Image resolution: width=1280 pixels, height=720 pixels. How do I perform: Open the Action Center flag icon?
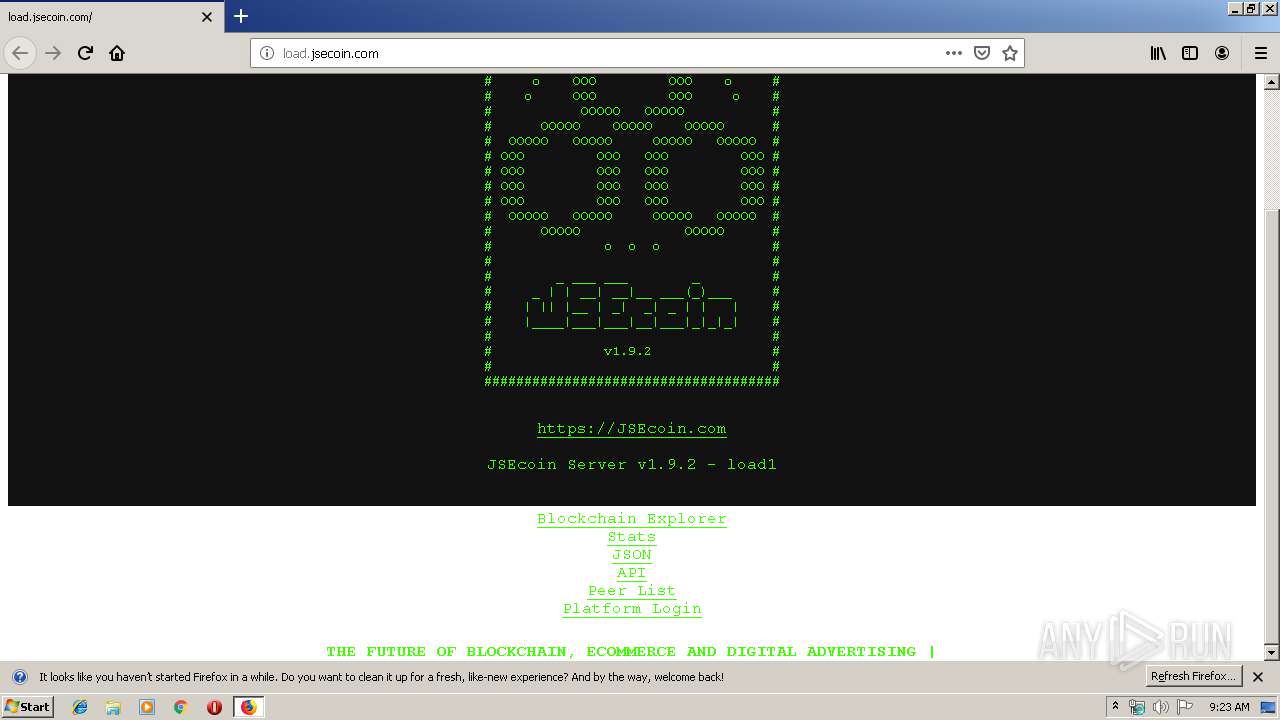(1185, 707)
